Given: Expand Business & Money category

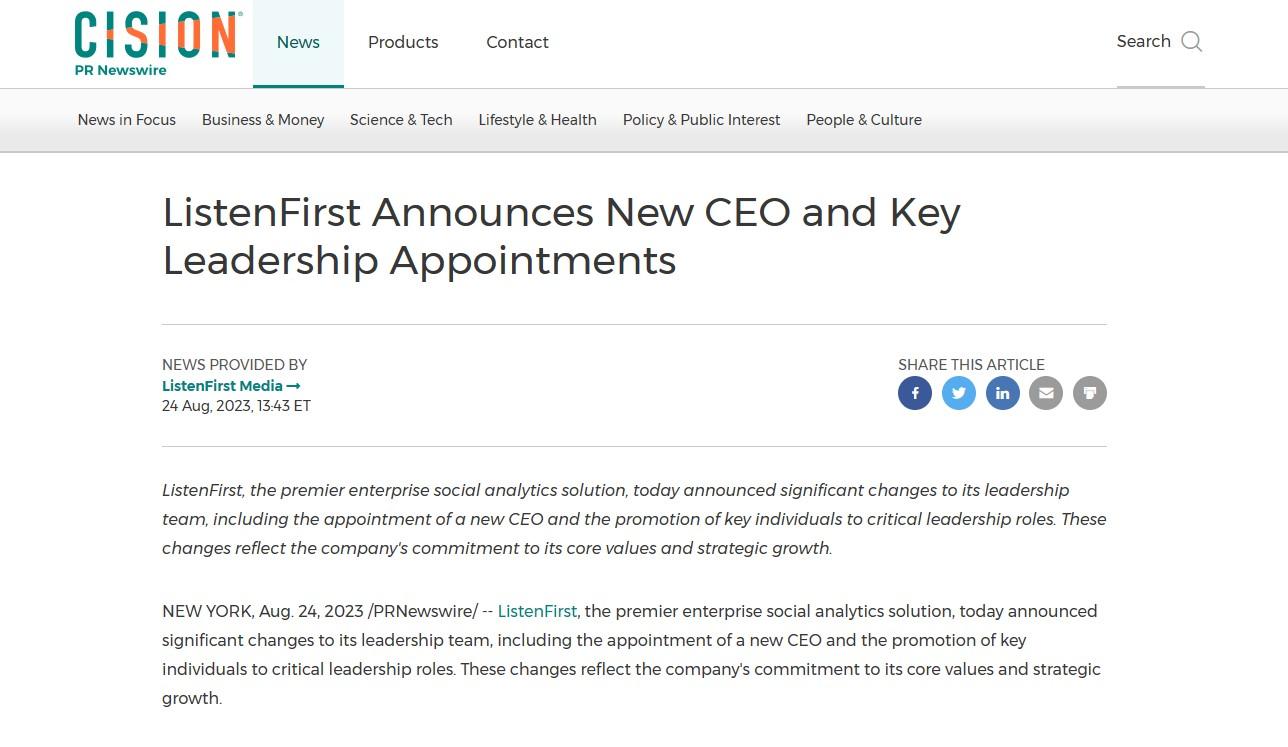Looking at the screenshot, I should coord(263,120).
